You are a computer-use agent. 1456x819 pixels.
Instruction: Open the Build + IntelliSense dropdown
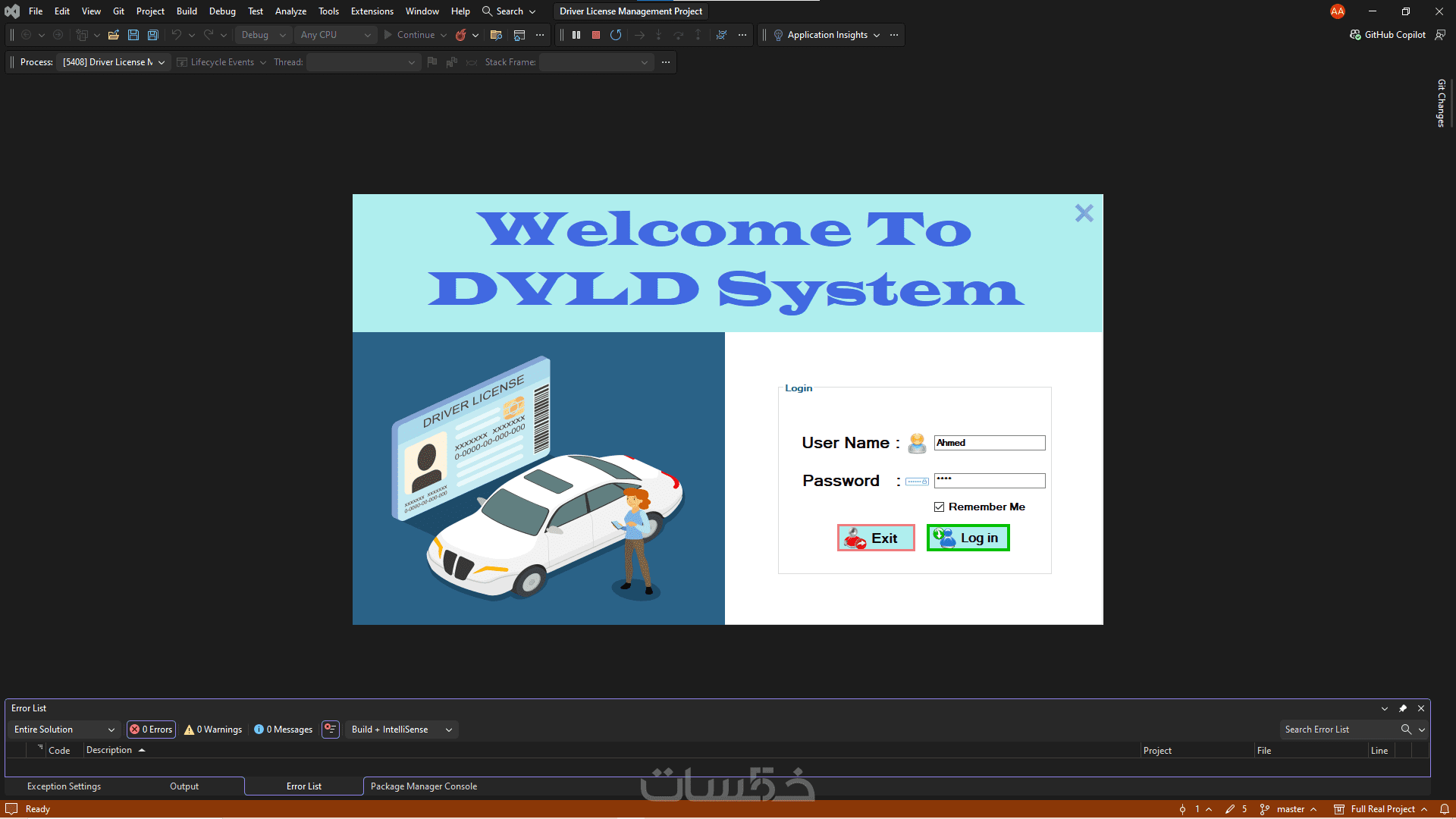pos(401,730)
